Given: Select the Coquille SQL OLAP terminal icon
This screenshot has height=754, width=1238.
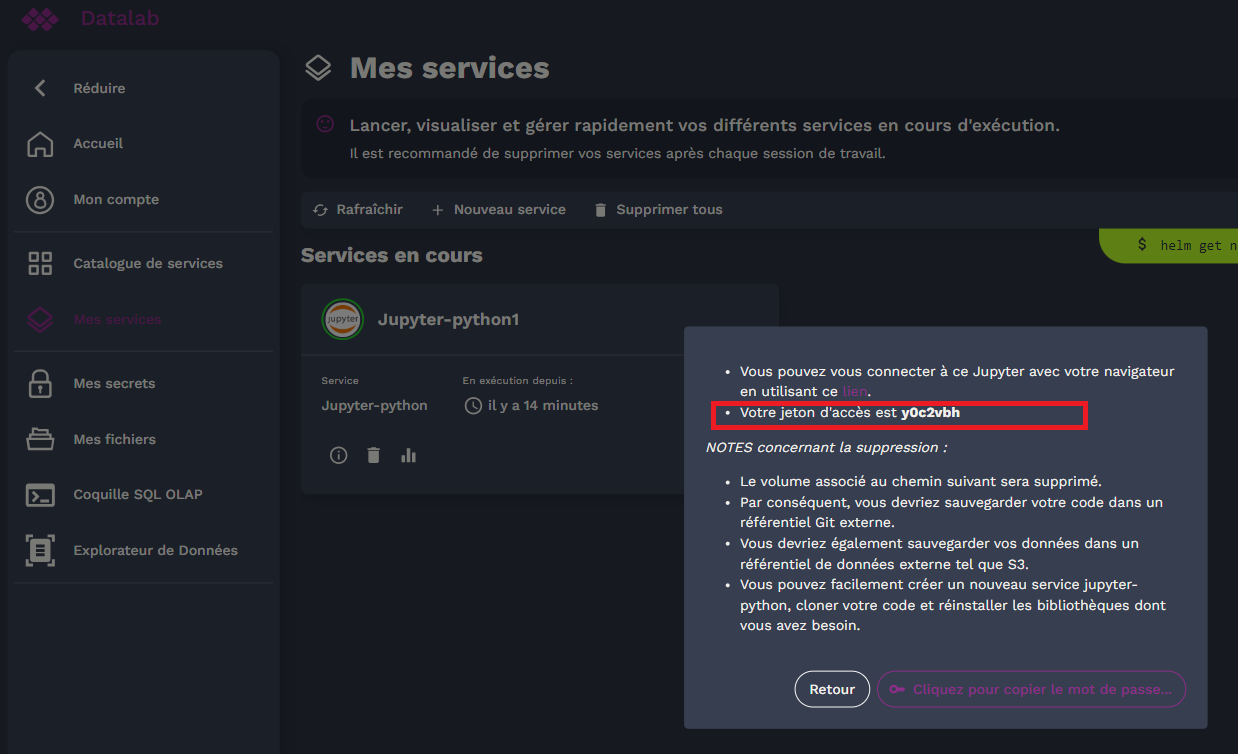Looking at the screenshot, I should (x=38, y=494).
